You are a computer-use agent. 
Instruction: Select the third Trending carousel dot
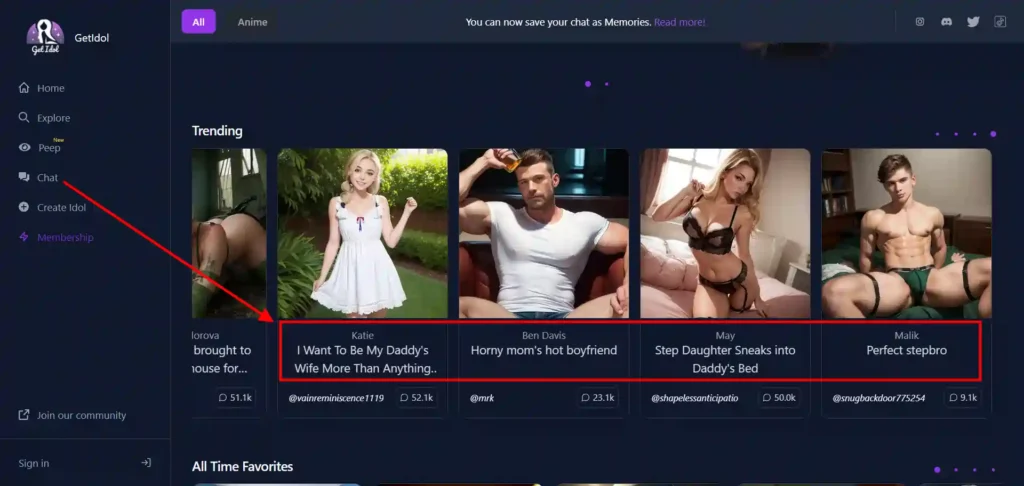pos(974,134)
